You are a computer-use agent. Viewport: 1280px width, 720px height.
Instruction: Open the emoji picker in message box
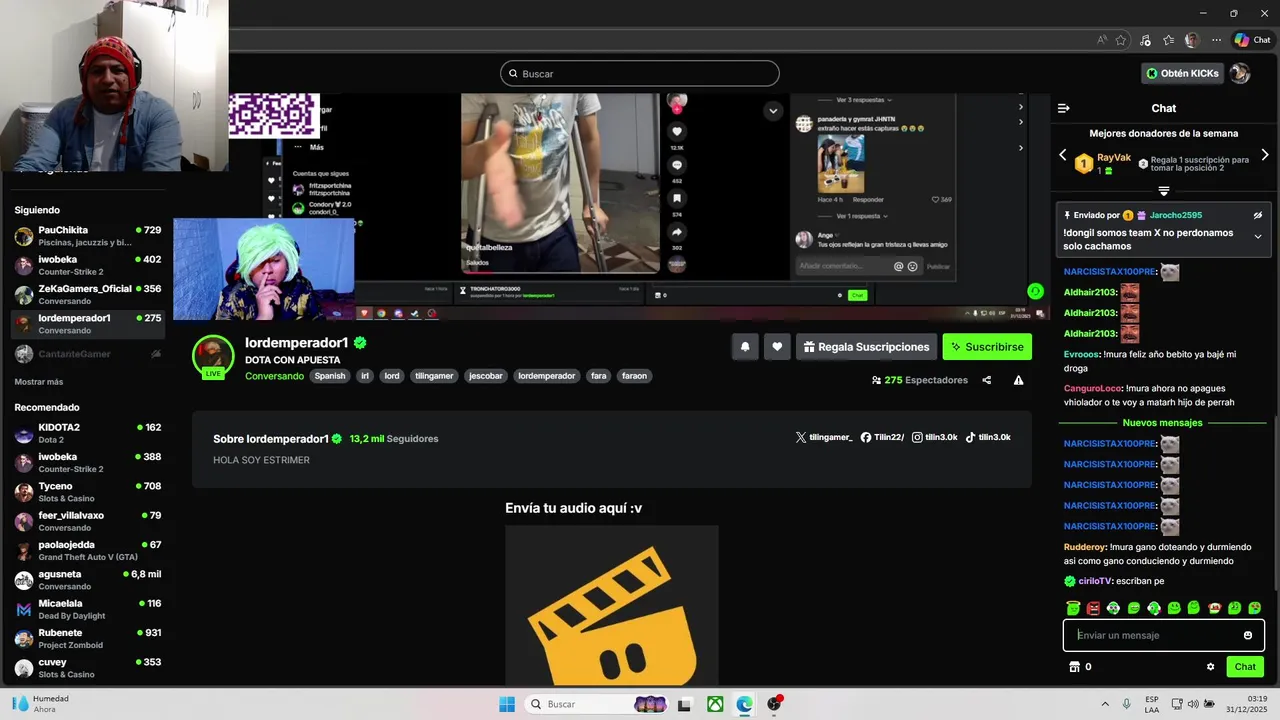pyautogui.click(x=1248, y=635)
